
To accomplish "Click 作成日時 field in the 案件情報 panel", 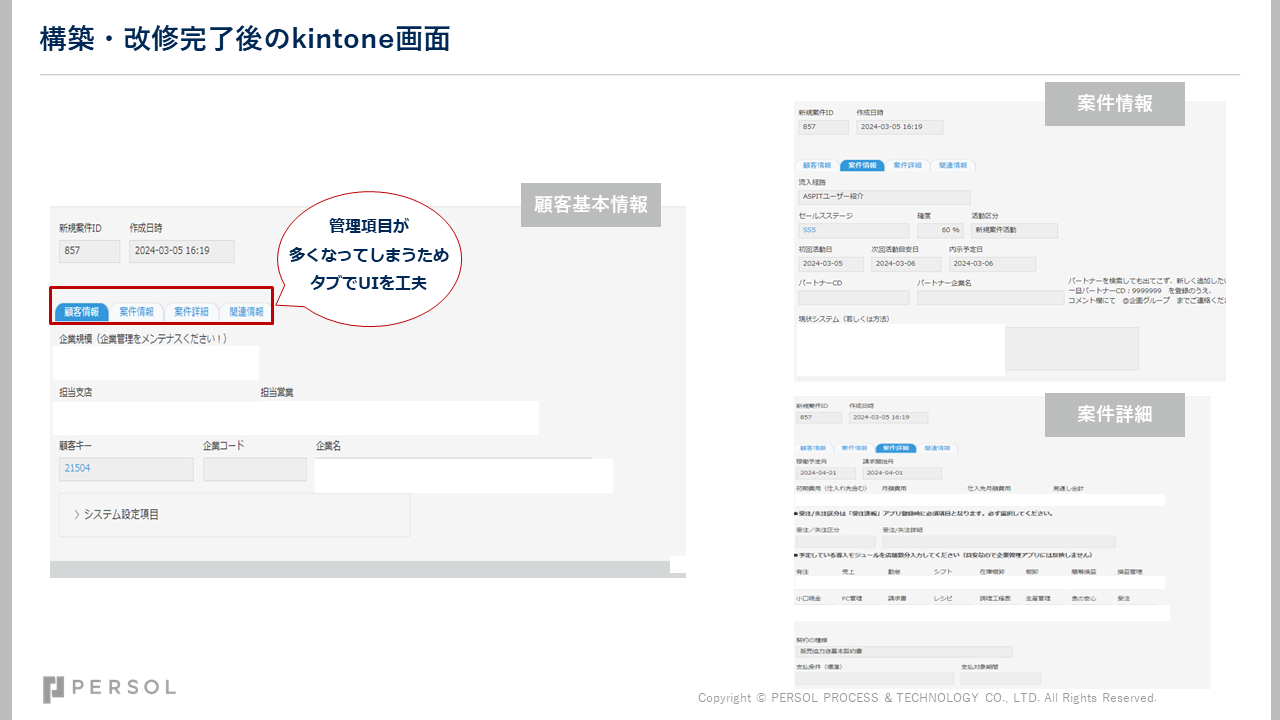I will [900, 127].
